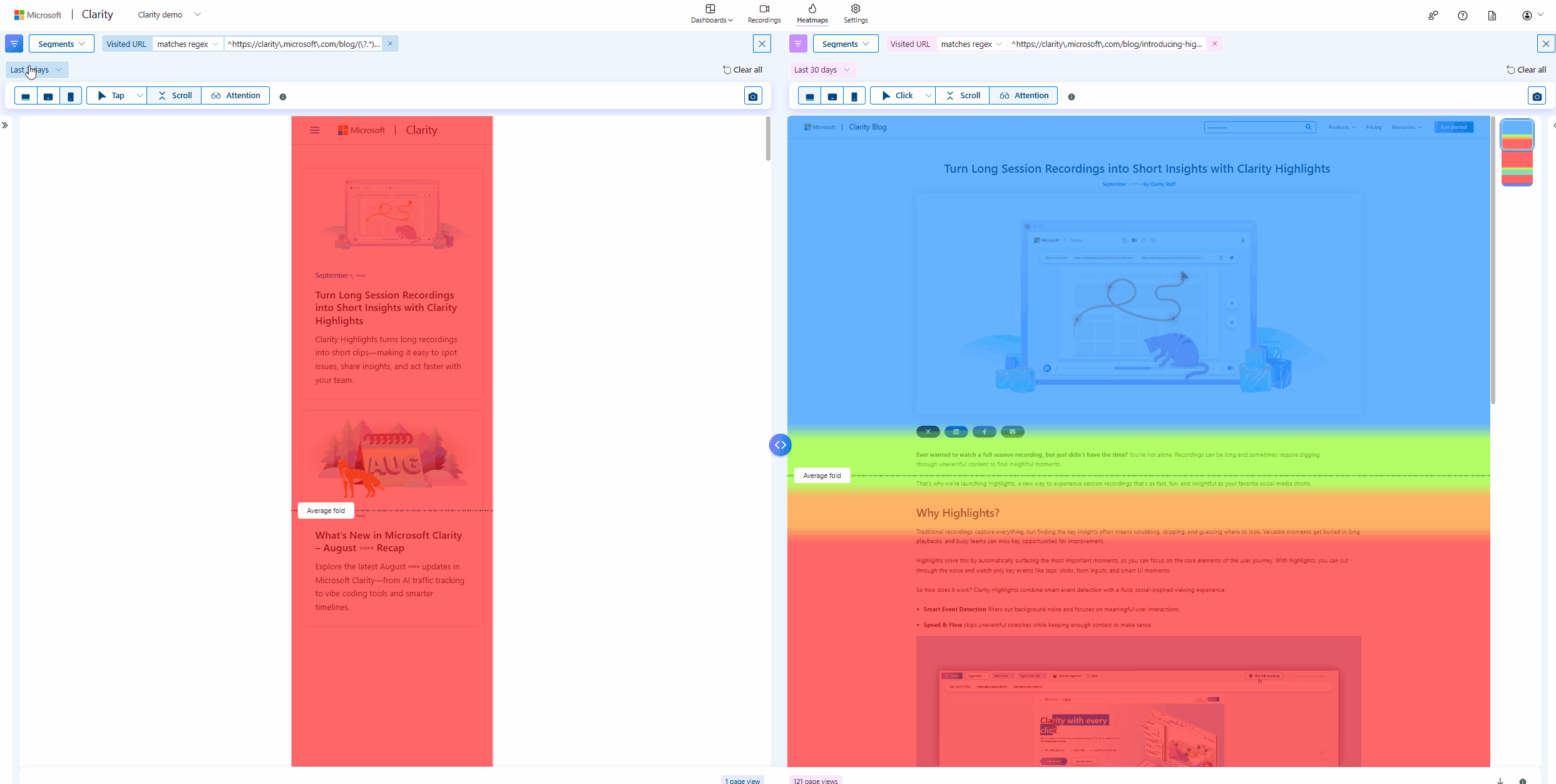Click the bottom-right info icon
The height and width of the screenshot is (784, 1556).
tap(1523, 780)
